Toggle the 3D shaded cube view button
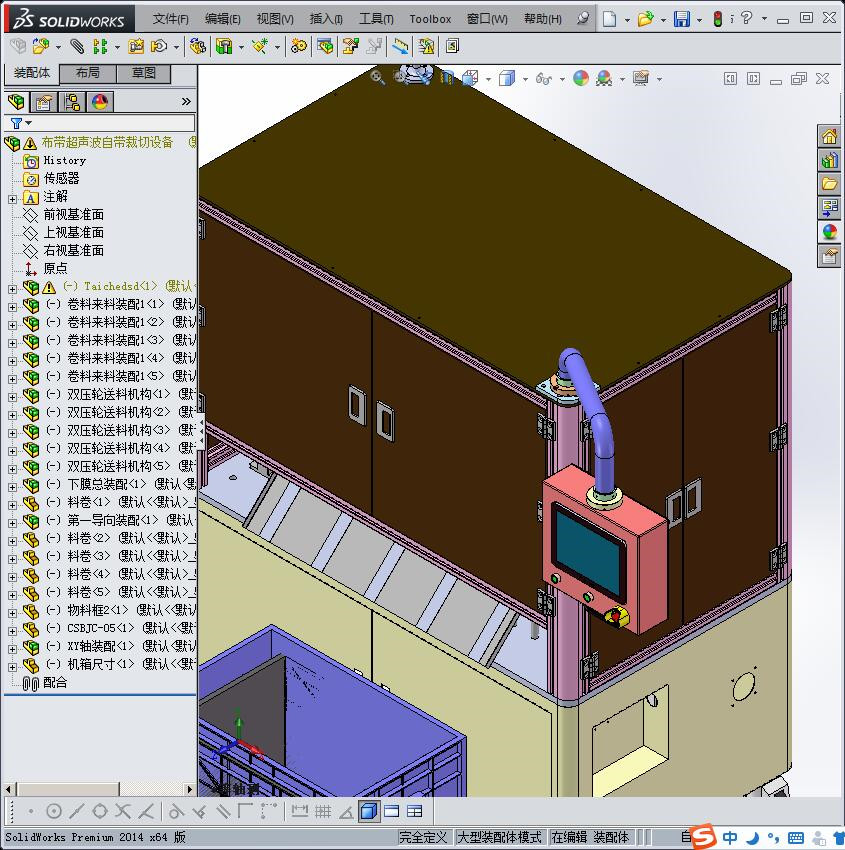 tap(369, 812)
